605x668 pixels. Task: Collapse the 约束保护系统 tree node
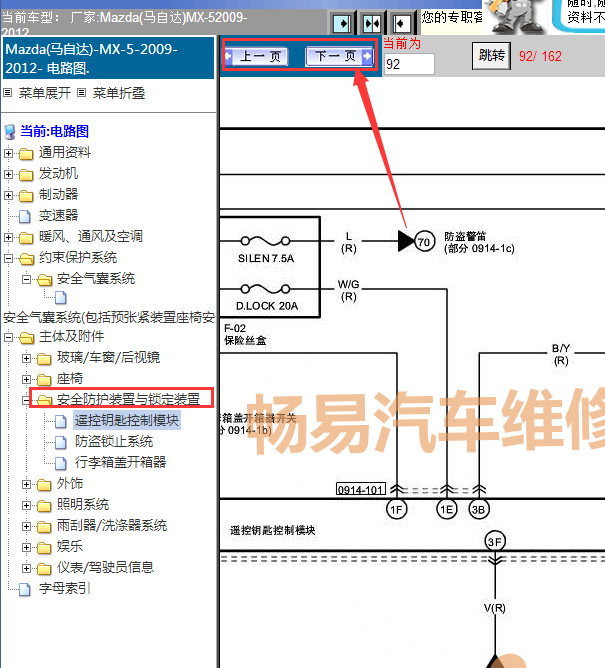click(8, 259)
